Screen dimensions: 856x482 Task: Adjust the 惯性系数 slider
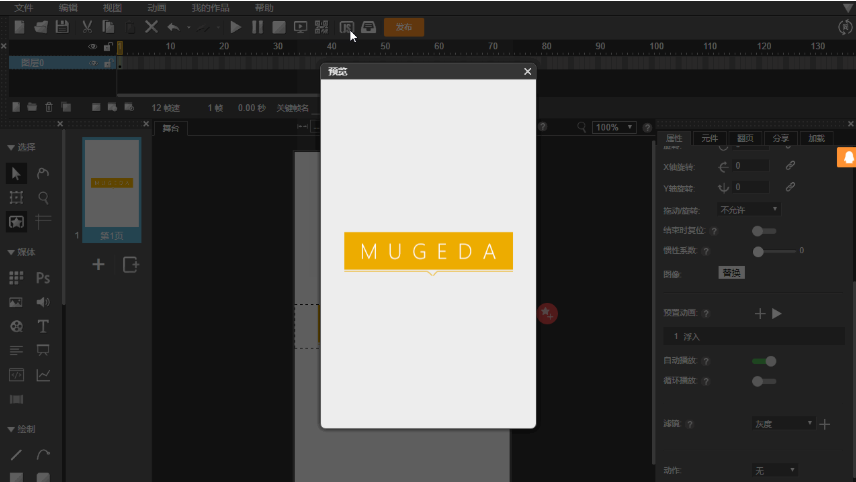(x=774, y=251)
